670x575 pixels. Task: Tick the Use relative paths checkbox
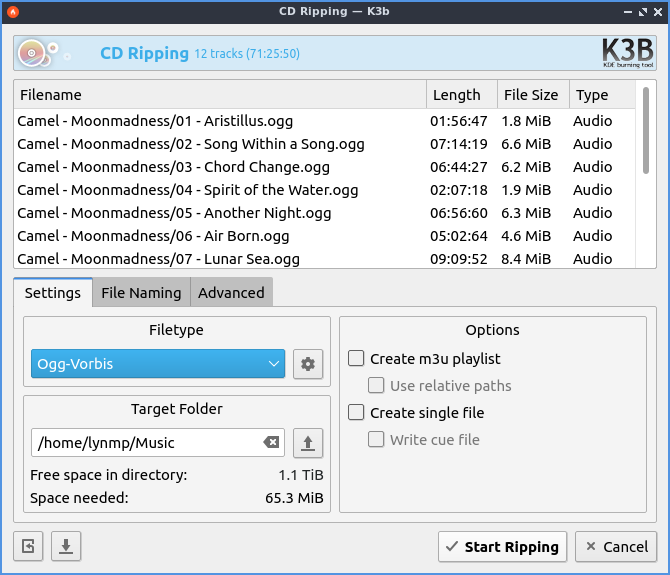tap(376, 386)
